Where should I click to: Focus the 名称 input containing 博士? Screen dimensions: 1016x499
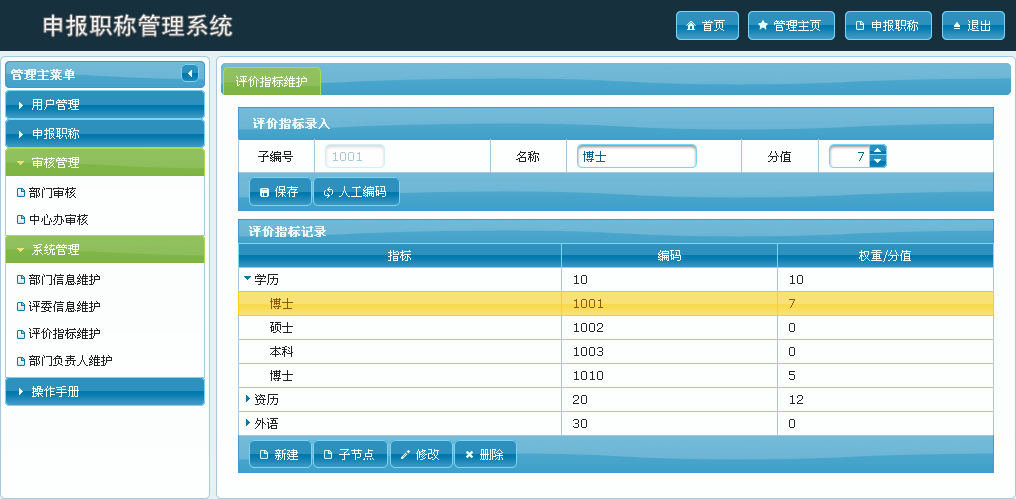pos(636,156)
